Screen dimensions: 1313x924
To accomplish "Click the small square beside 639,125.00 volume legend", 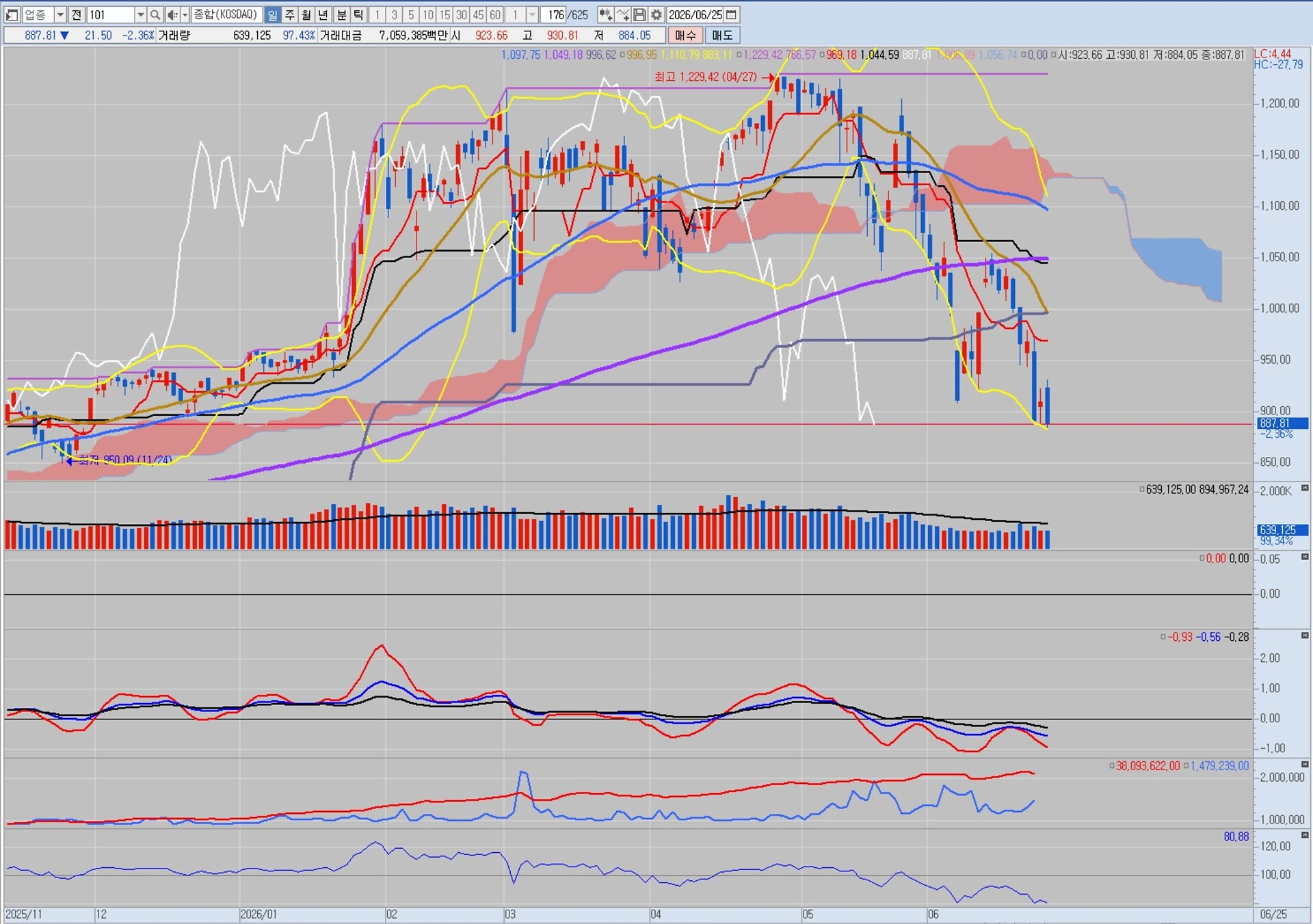I will pos(1142,490).
